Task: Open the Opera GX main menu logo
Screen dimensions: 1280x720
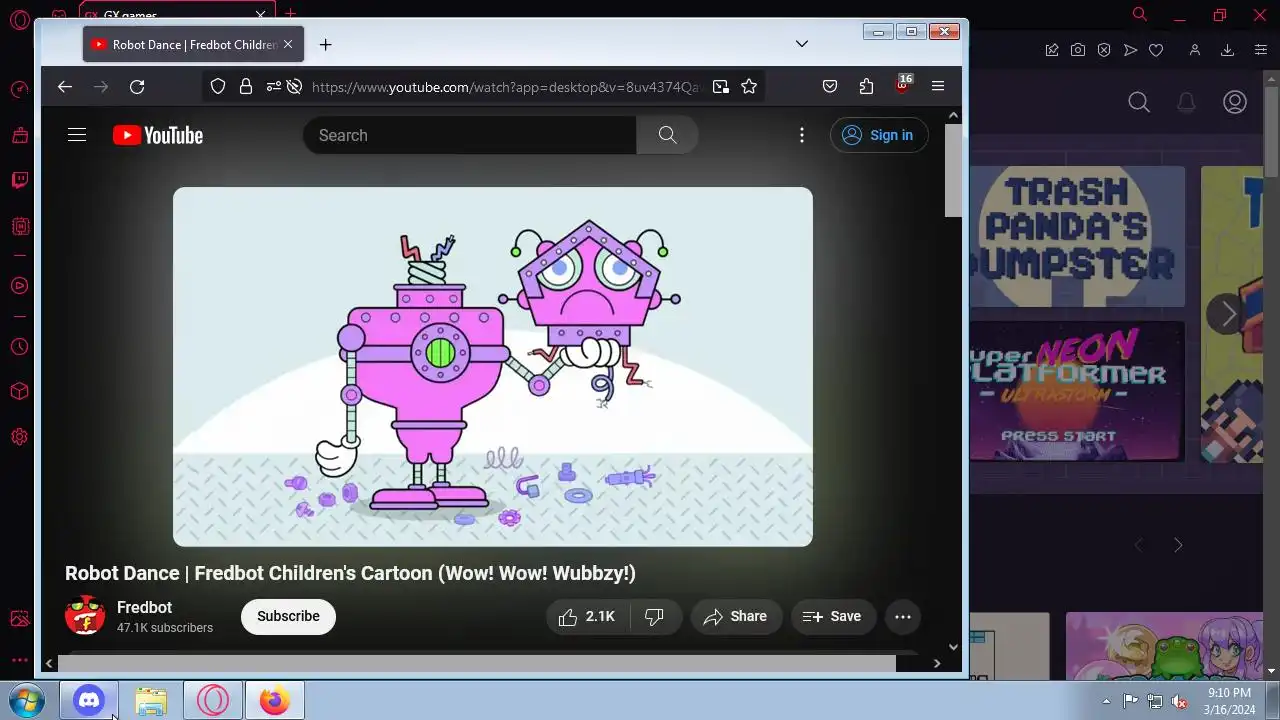Action: pyautogui.click(x=19, y=20)
